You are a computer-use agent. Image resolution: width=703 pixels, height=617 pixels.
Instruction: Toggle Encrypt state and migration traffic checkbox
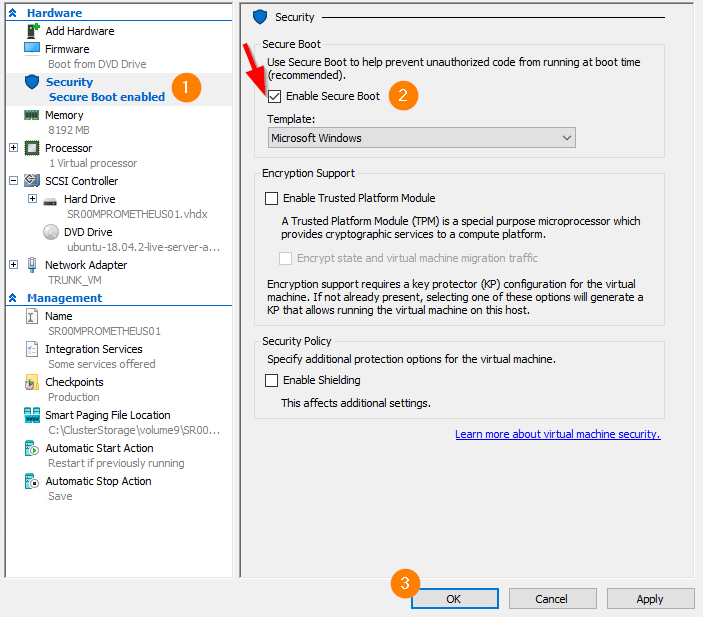point(286,258)
